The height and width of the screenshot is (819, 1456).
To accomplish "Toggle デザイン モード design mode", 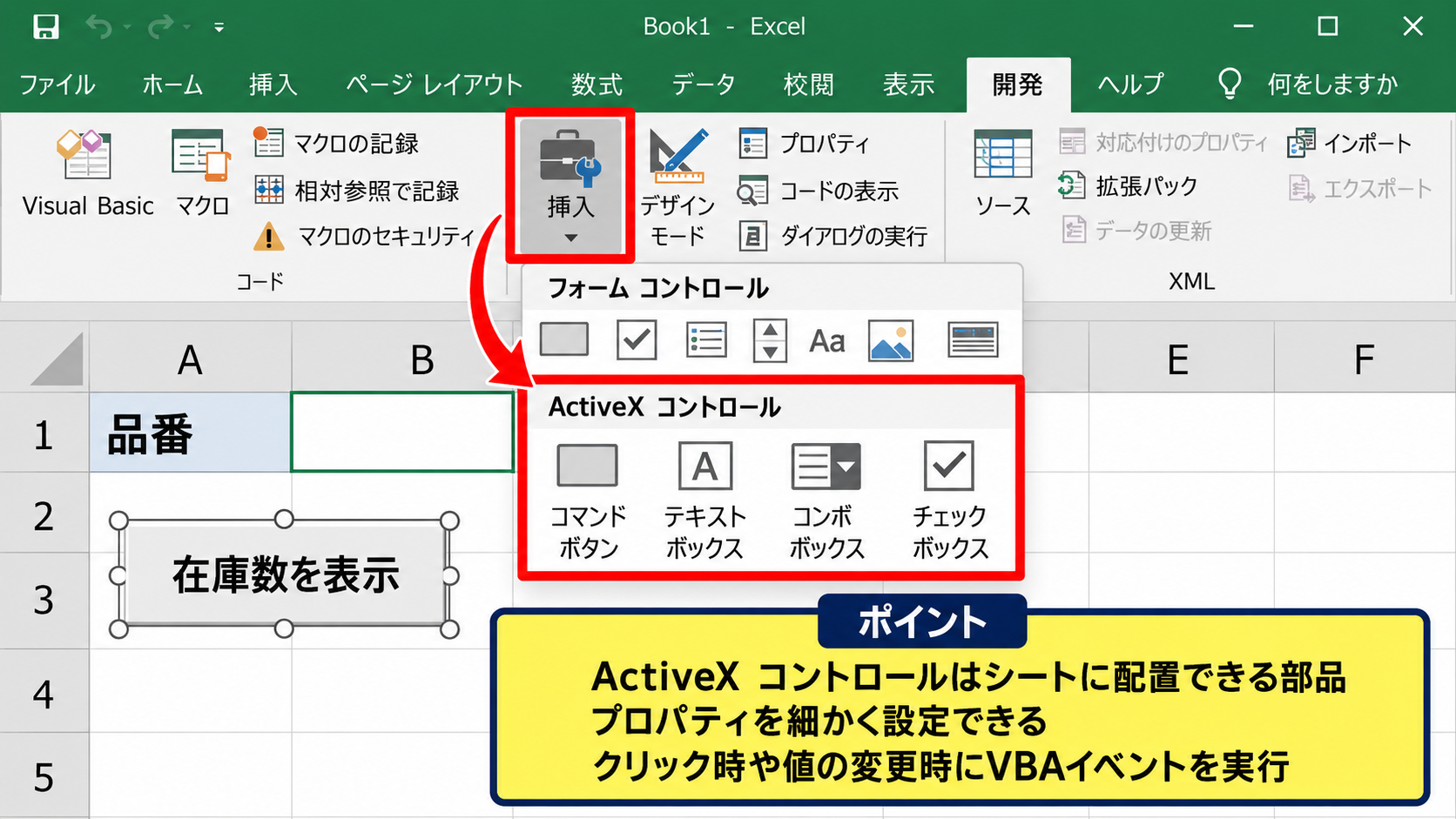I will point(677,188).
